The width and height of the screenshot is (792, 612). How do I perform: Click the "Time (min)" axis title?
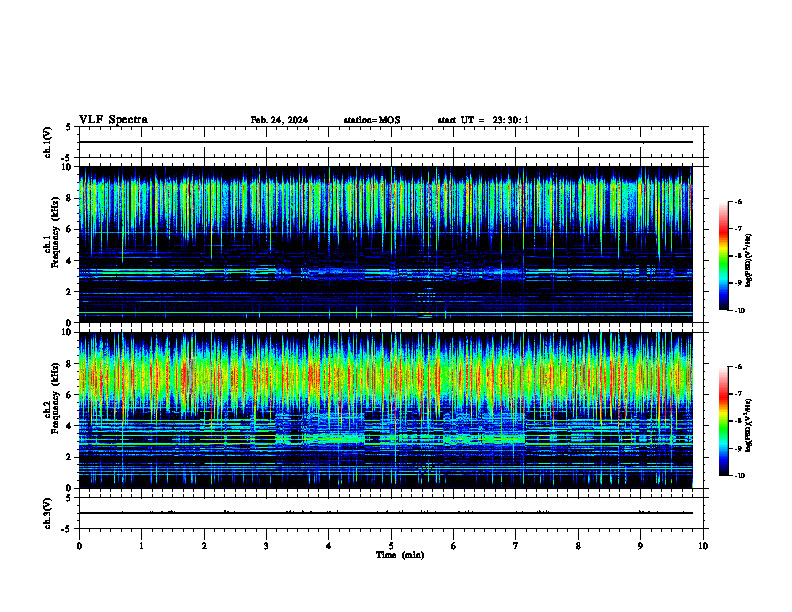400,555
